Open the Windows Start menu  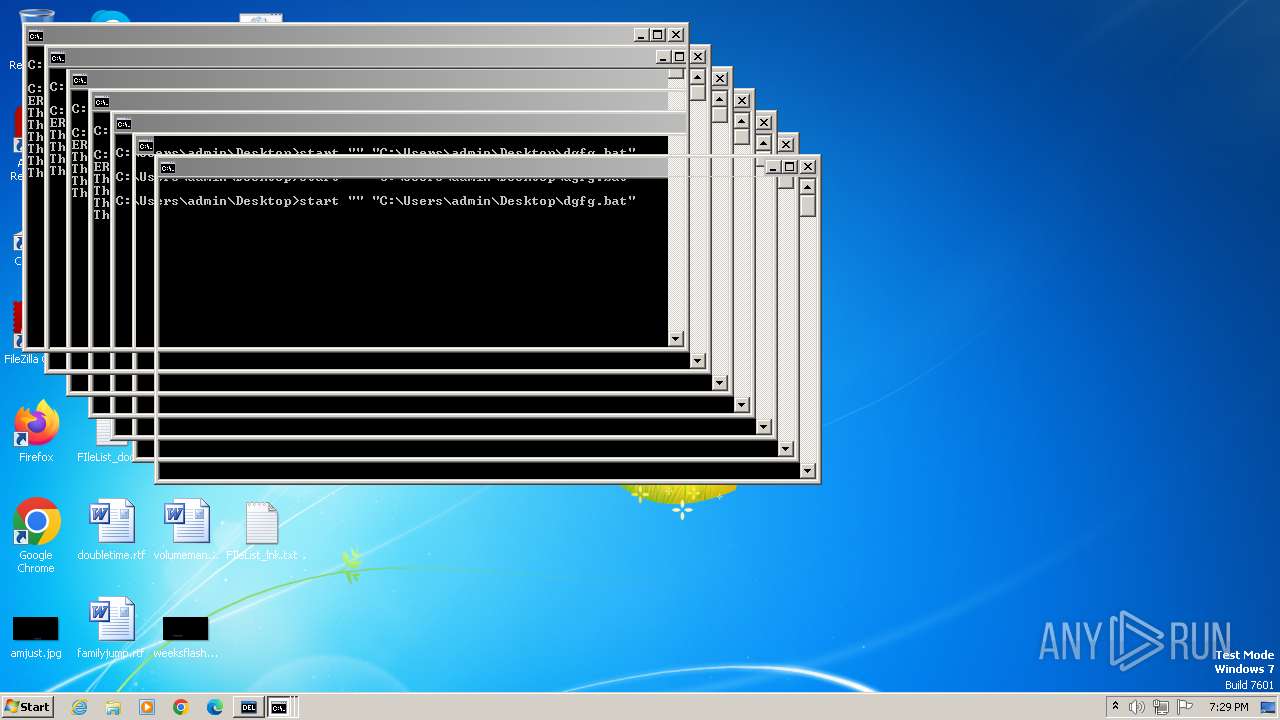pos(27,707)
